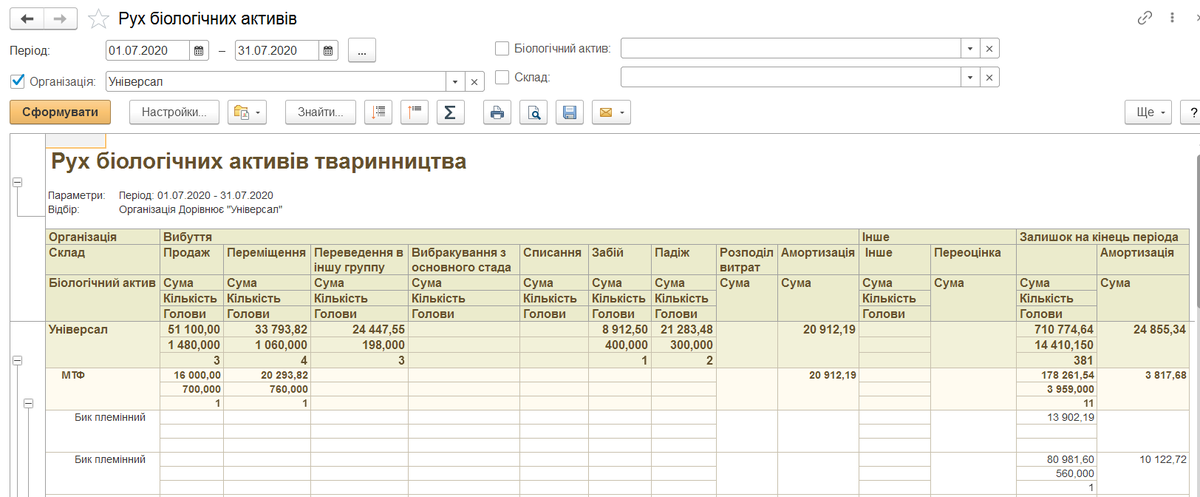The height and width of the screenshot is (497, 1200).
Task: Open the Ще more menu
Action: point(1148,112)
